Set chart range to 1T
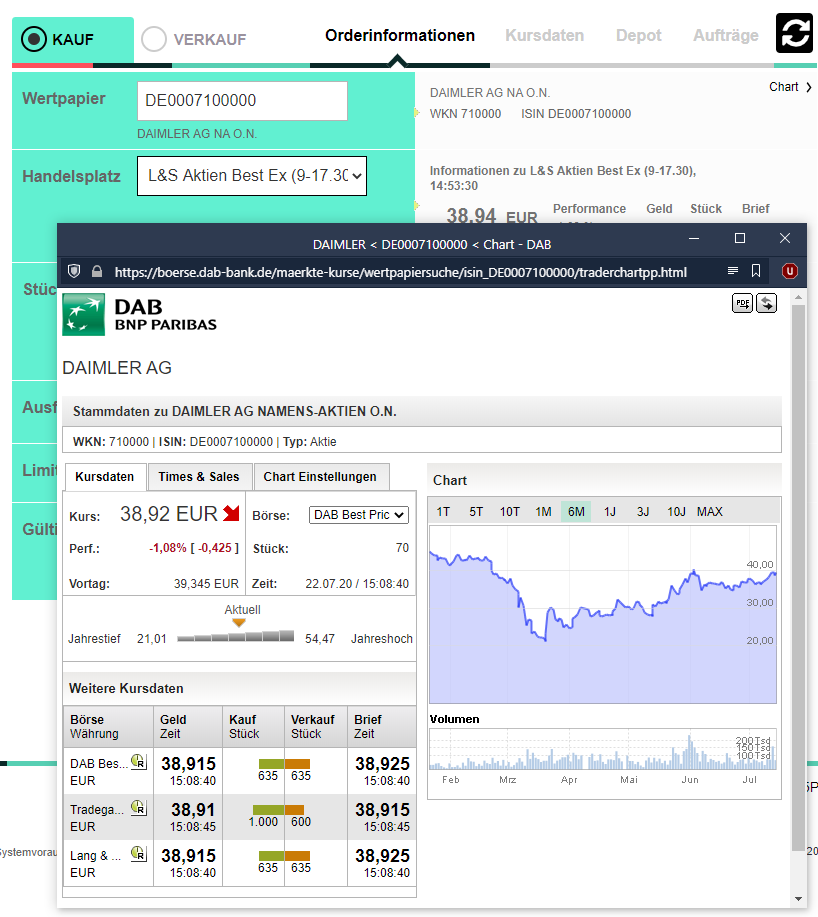Image resolution: width=818 pixels, height=917 pixels. tap(443, 512)
